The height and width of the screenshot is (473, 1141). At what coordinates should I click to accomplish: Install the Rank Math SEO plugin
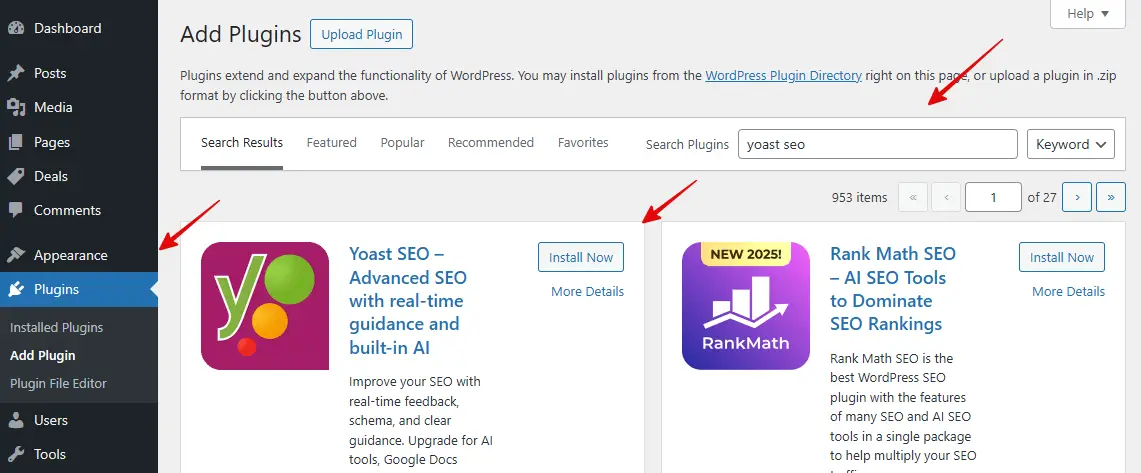coord(1062,258)
